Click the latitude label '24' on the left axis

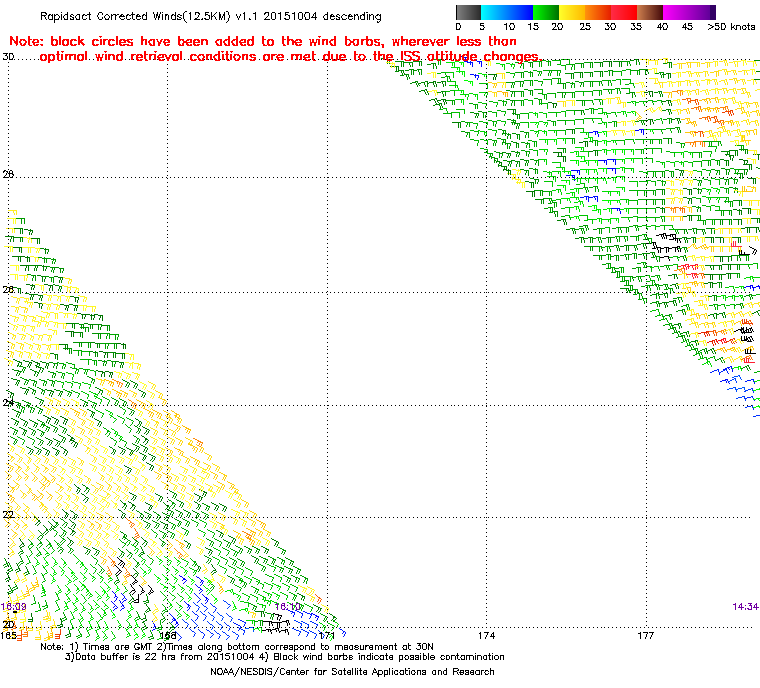8,402
